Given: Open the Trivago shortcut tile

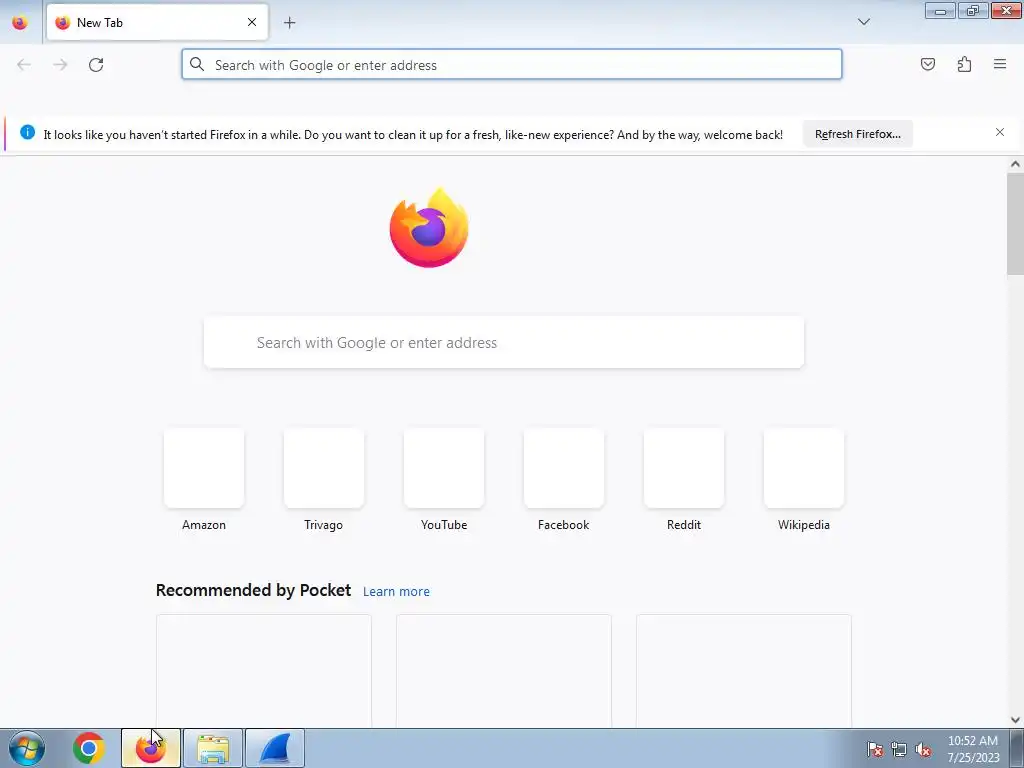Looking at the screenshot, I should (323, 481).
